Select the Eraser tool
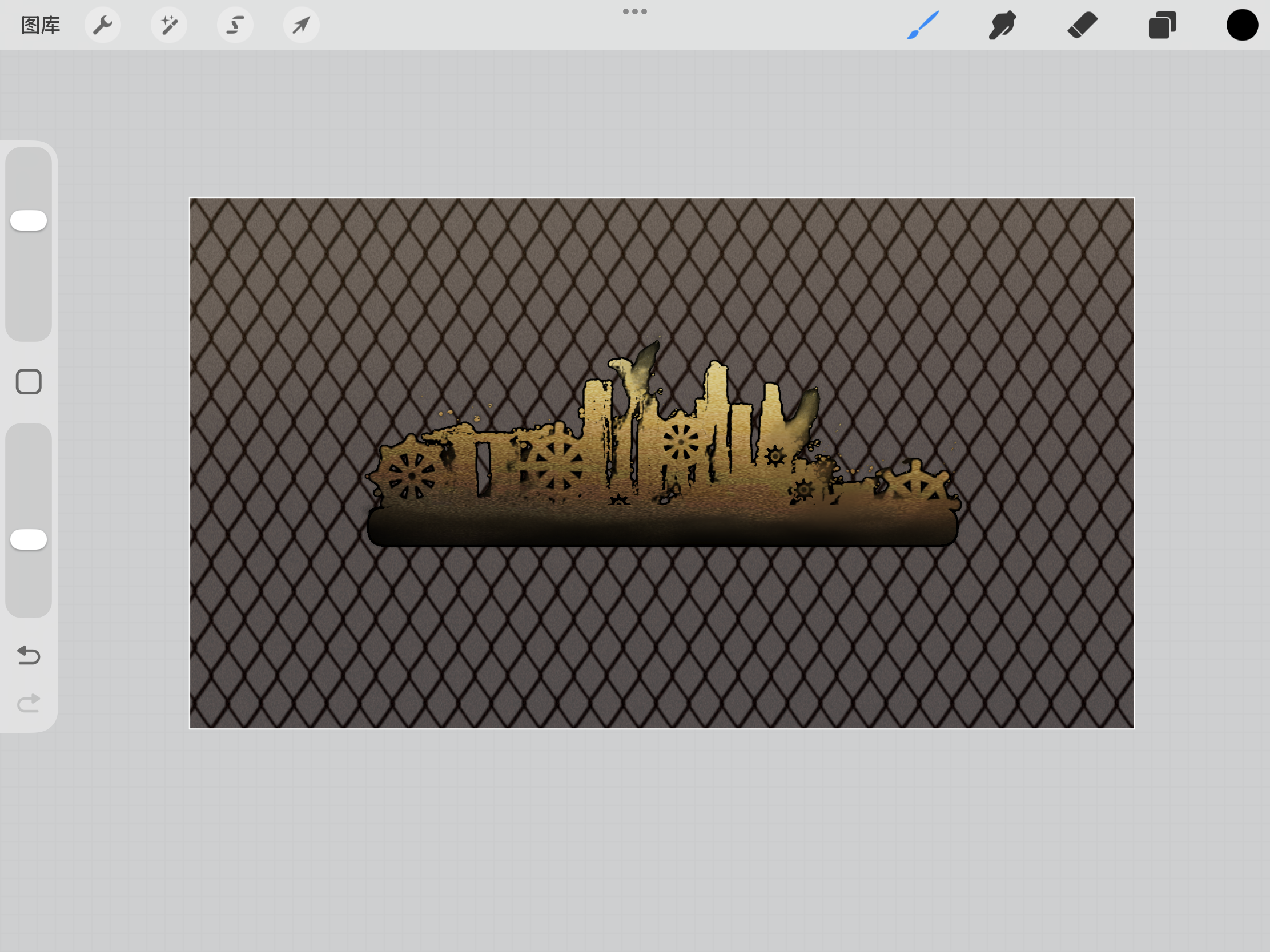The image size is (1270, 952). pos(1082,25)
